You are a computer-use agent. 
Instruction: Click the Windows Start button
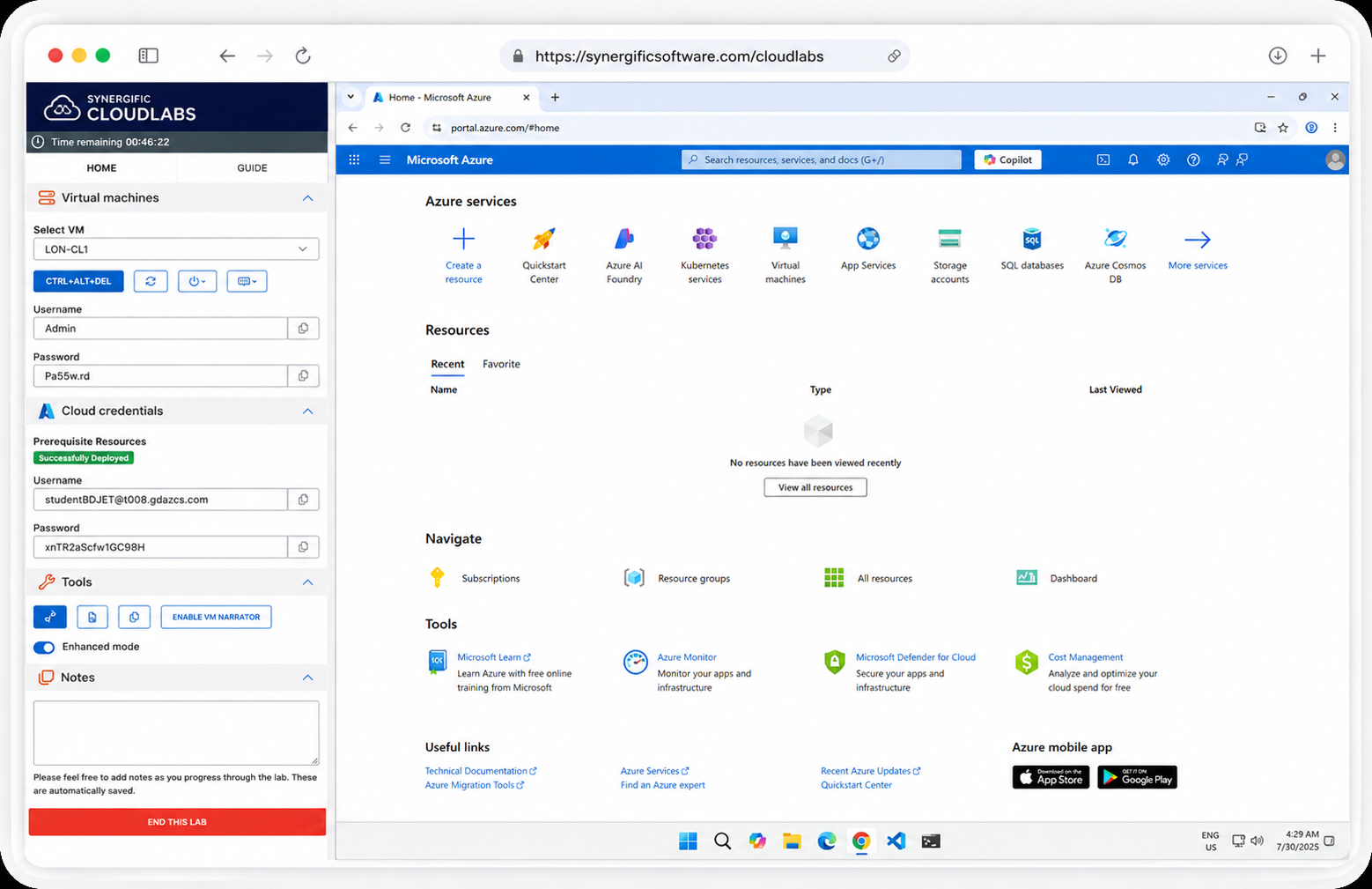[x=688, y=841]
